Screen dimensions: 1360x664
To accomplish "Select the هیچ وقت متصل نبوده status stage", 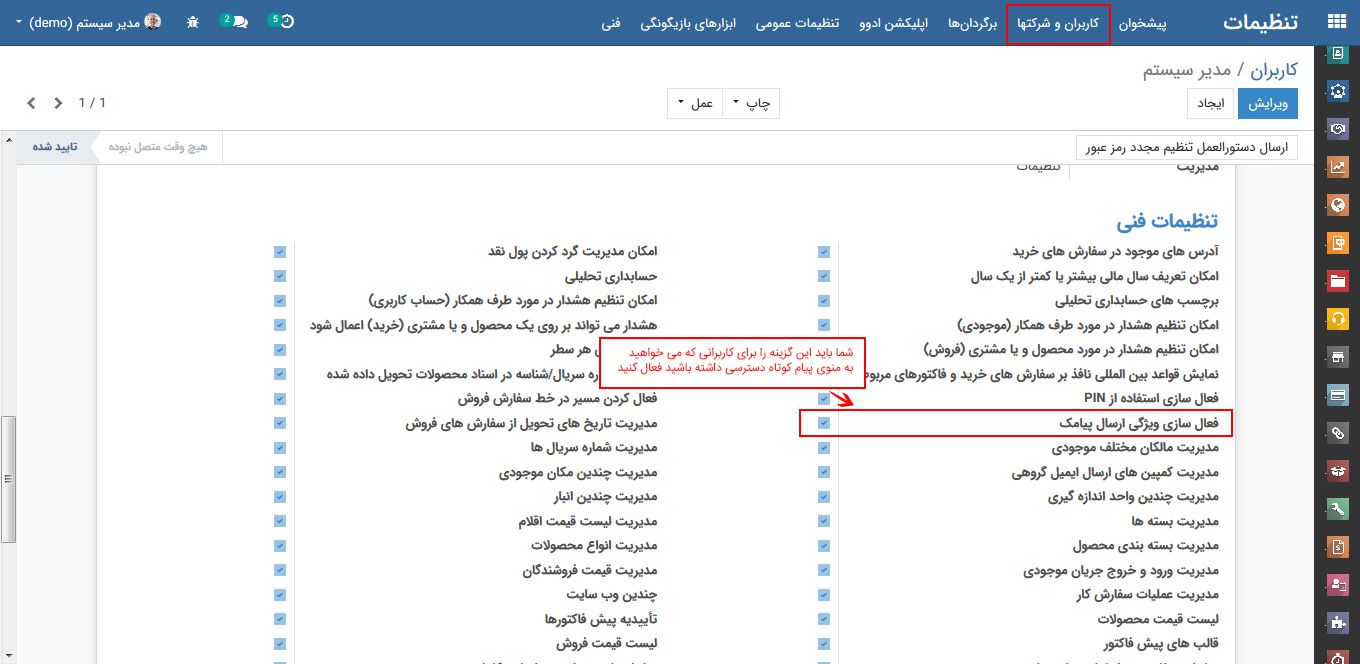I will [x=159, y=147].
